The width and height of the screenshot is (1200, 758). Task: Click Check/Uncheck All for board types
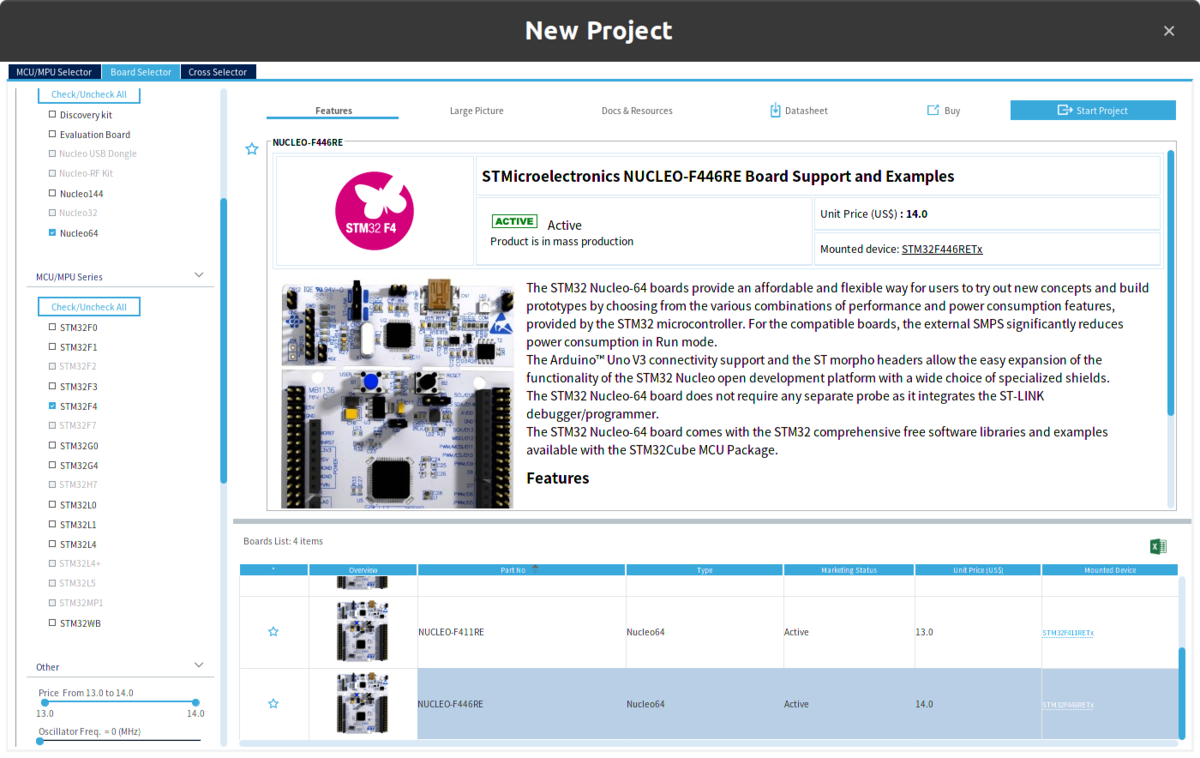89,94
